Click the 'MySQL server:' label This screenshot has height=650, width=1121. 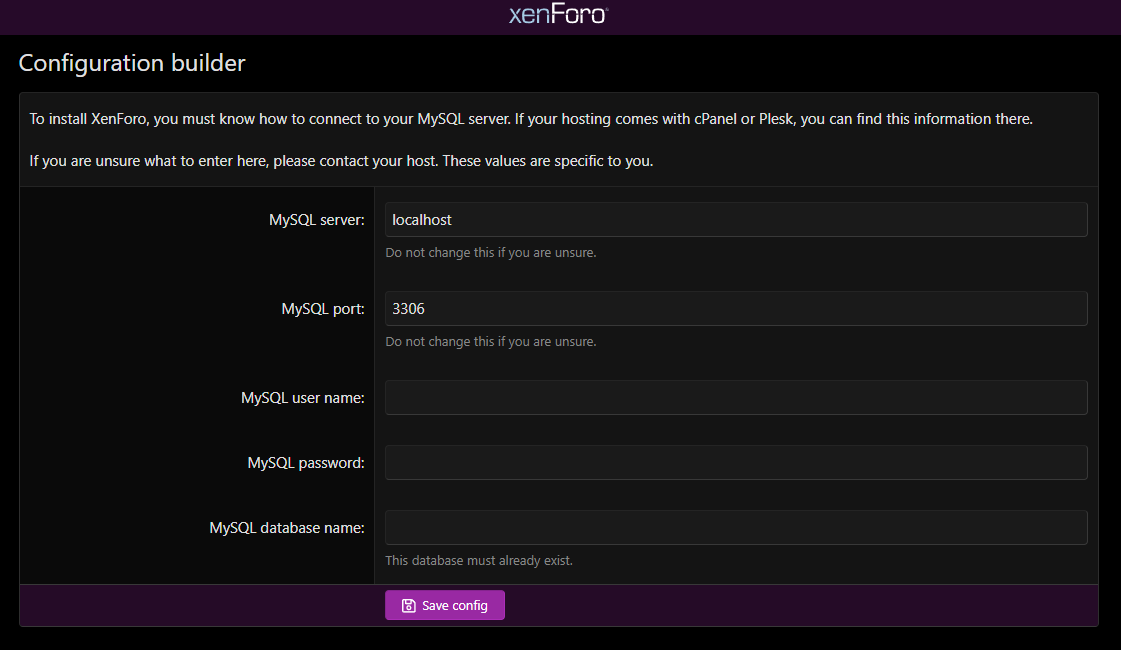[317, 220]
